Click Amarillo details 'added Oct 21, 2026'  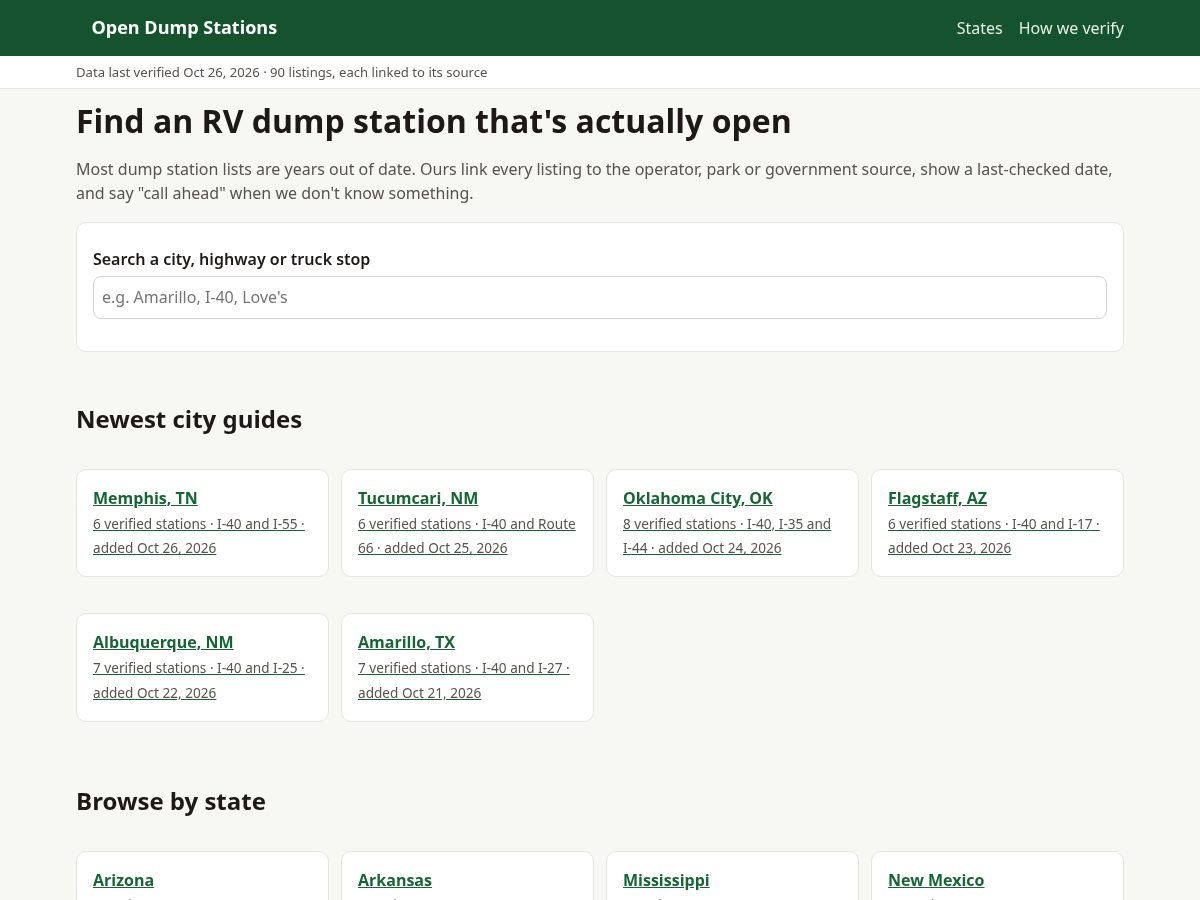point(419,693)
